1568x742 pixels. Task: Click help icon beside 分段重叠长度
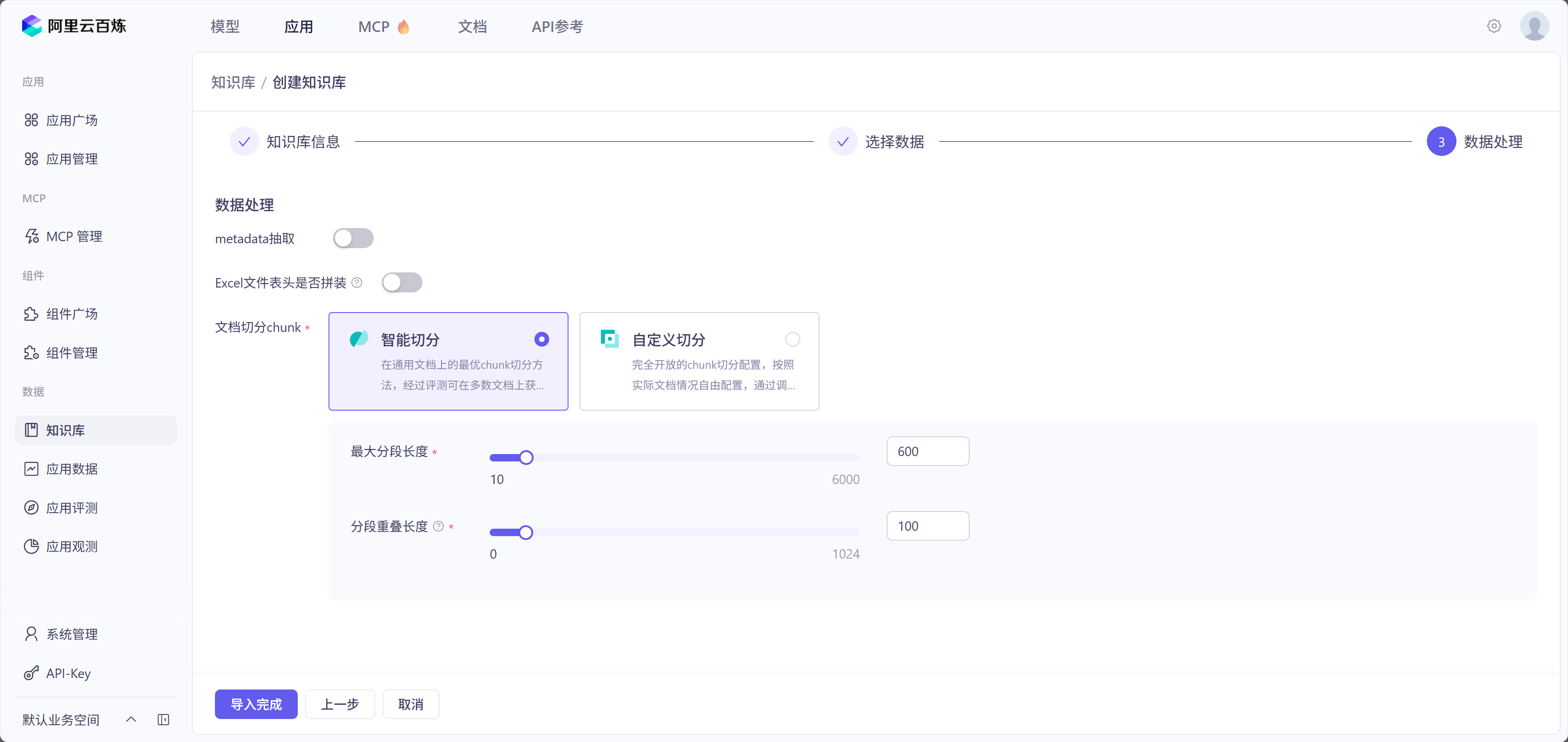click(x=438, y=527)
